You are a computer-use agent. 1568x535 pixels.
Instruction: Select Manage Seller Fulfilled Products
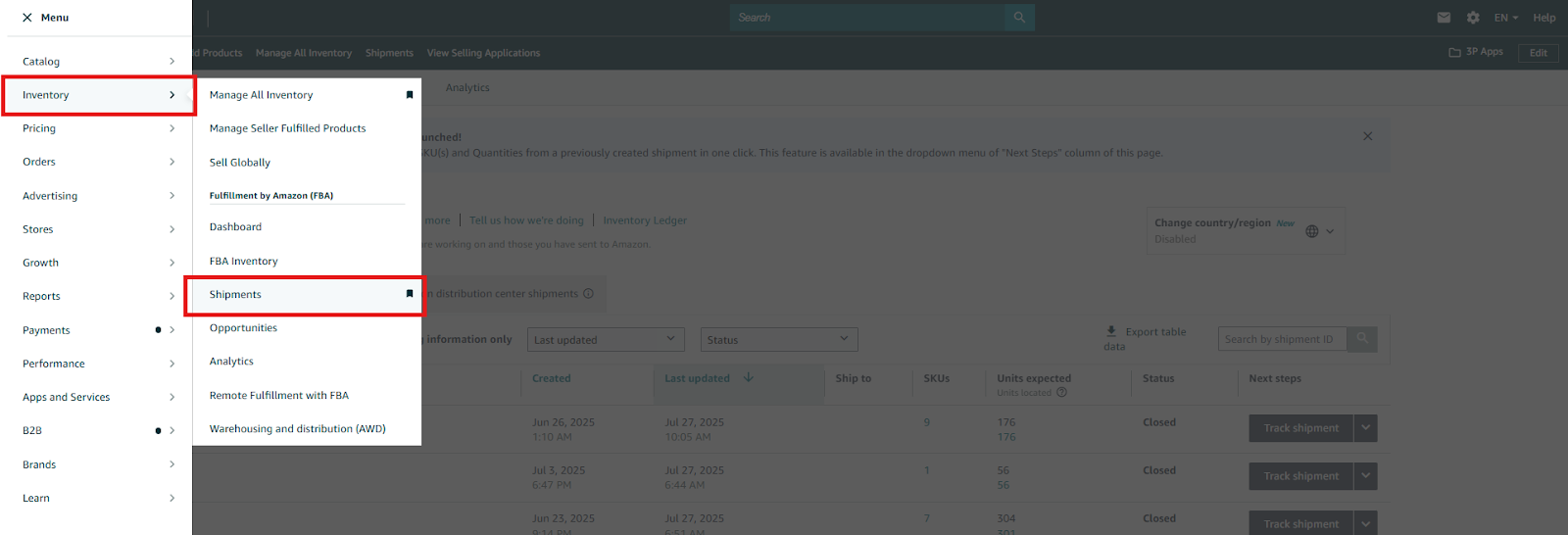288,128
